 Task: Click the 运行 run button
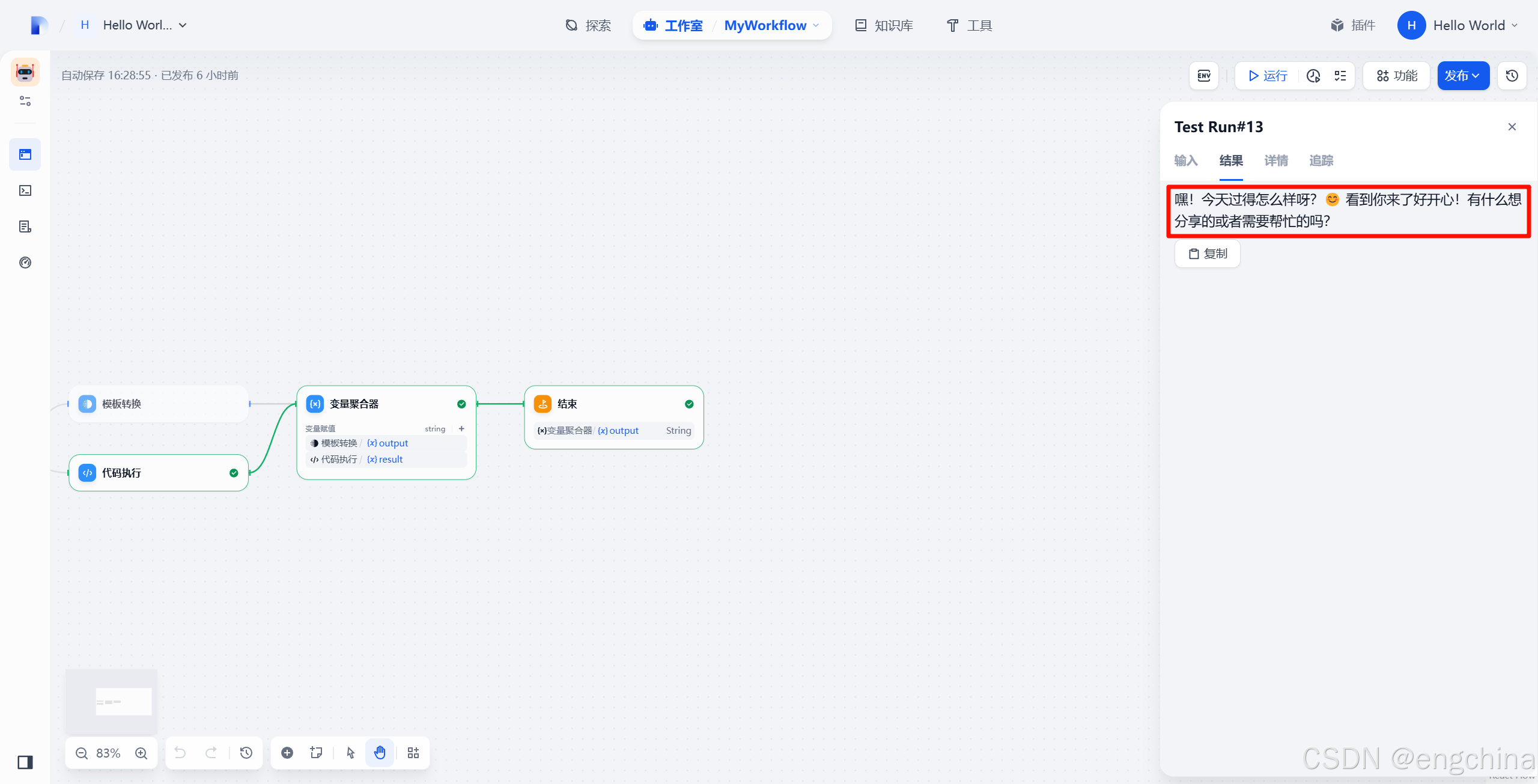(x=1268, y=76)
